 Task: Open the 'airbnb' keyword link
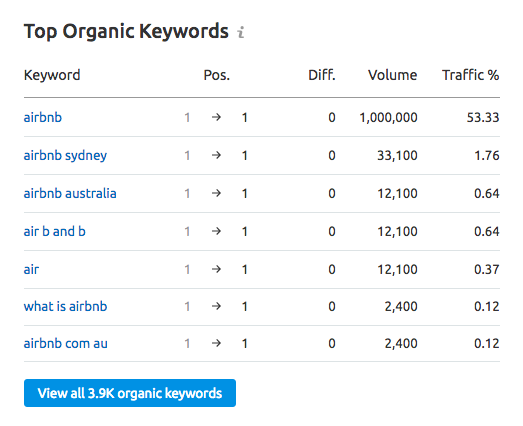[43, 117]
